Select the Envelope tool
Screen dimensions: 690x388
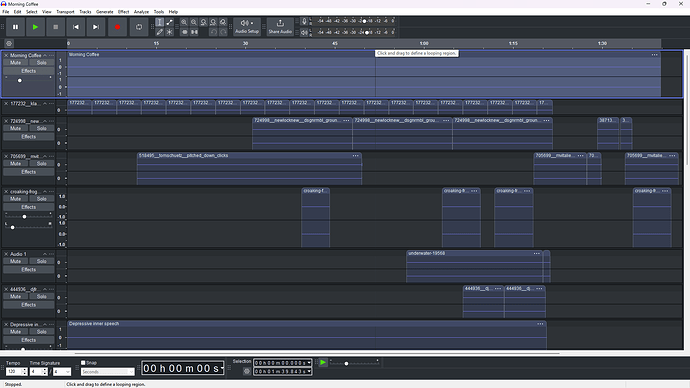pyautogui.click(x=169, y=22)
